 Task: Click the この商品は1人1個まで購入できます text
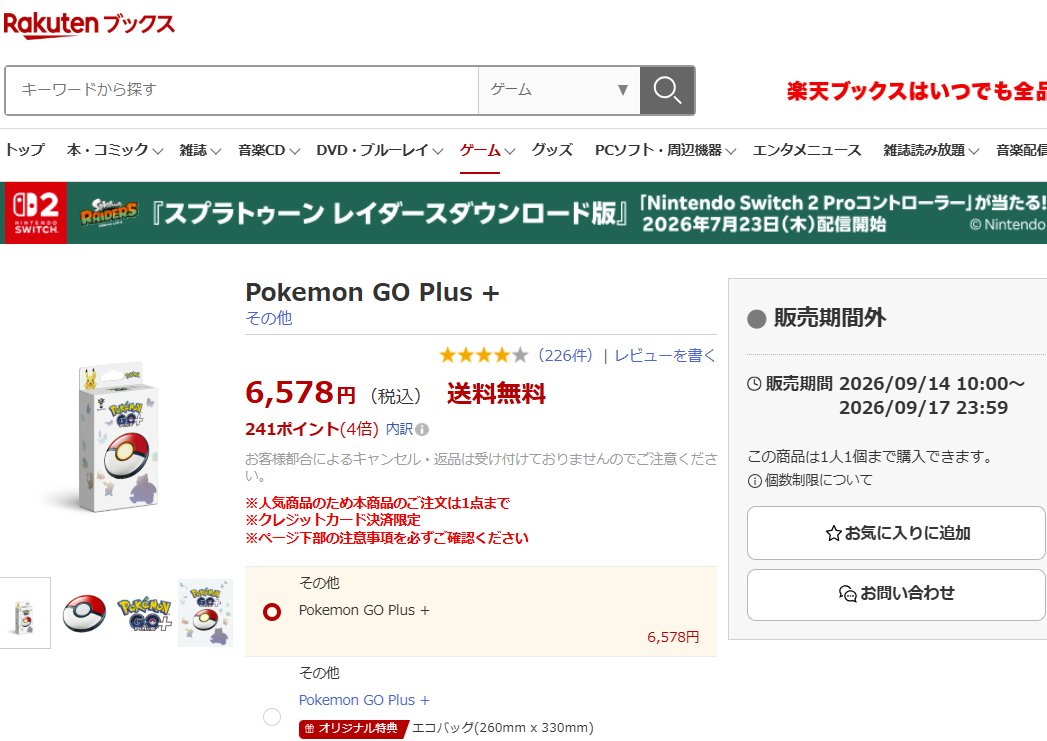(x=870, y=457)
